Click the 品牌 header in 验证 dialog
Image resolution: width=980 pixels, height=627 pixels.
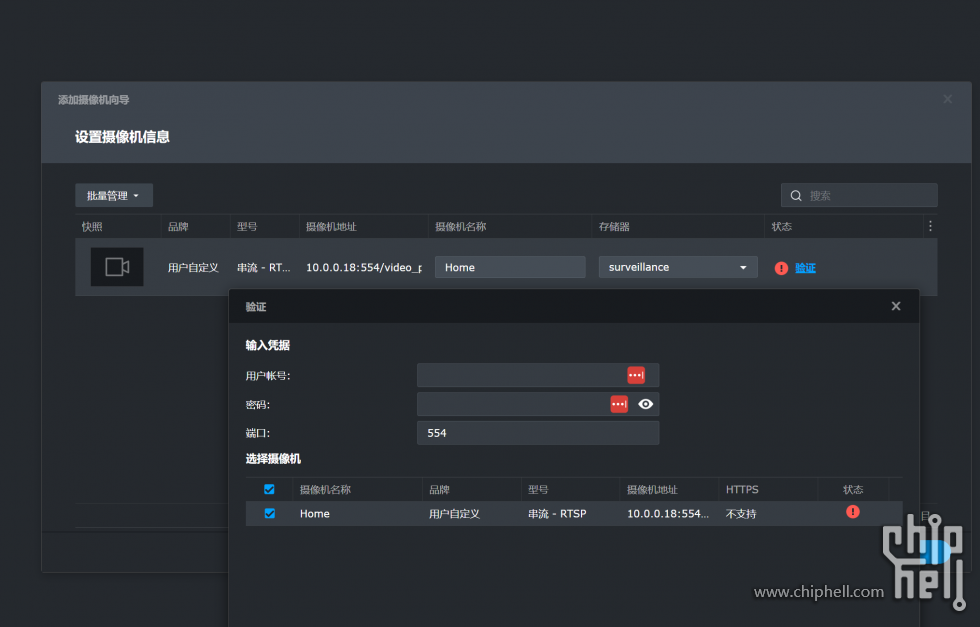(x=439, y=489)
